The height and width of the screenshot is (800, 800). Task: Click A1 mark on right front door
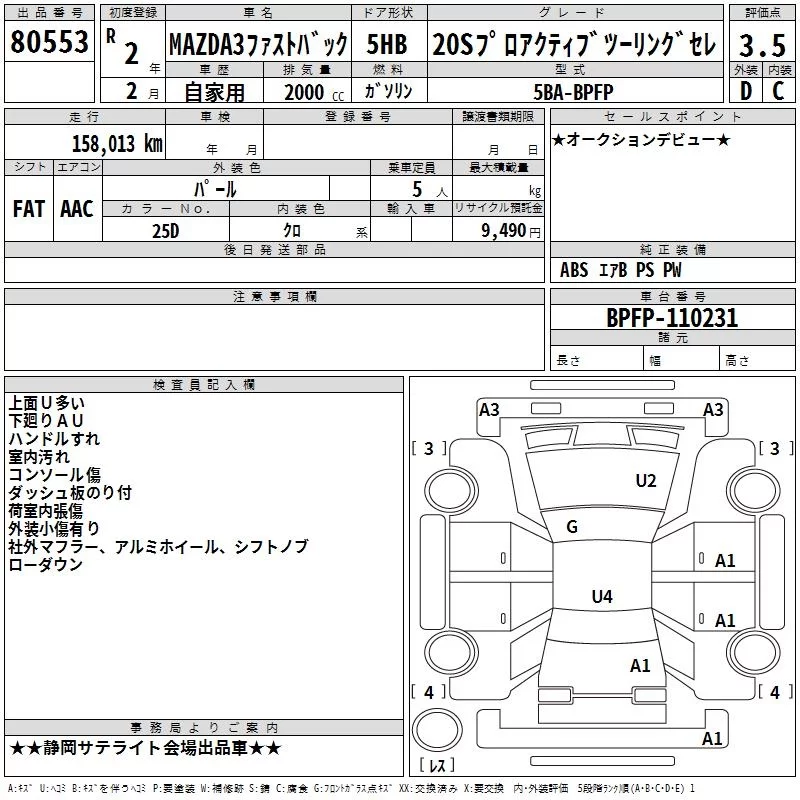click(725, 561)
